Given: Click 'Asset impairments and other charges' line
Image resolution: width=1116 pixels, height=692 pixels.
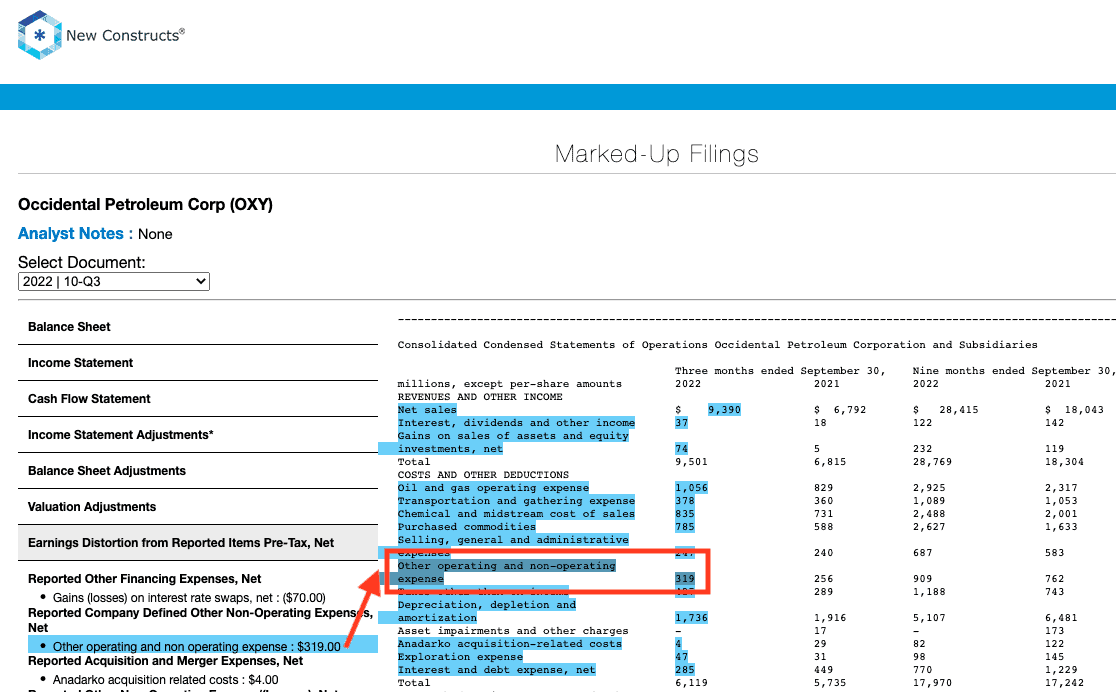Looking at the screenshot, I should pyautogui.click(x=513, y=631).
